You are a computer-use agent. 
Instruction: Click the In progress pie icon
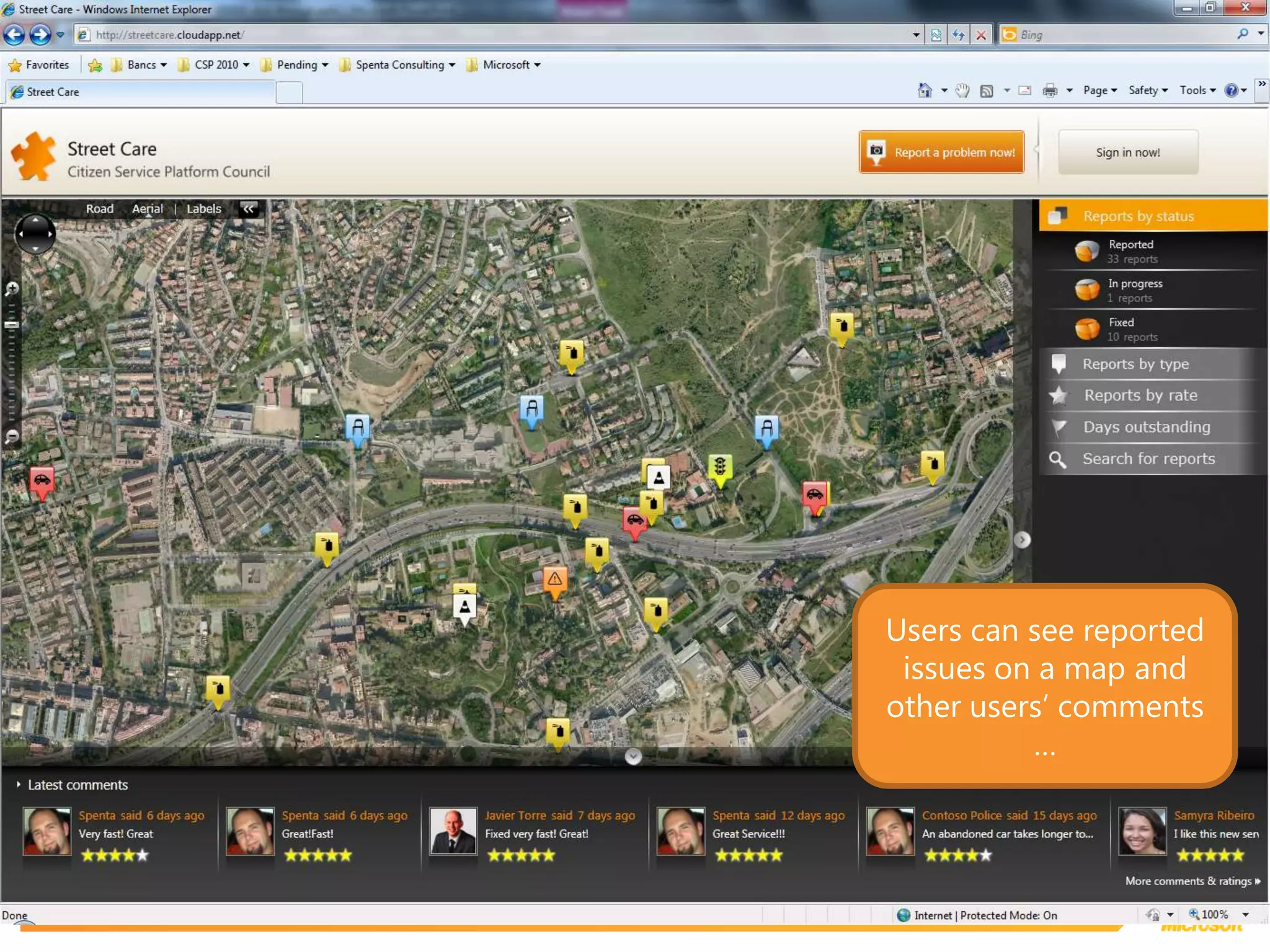[1086, 290]
